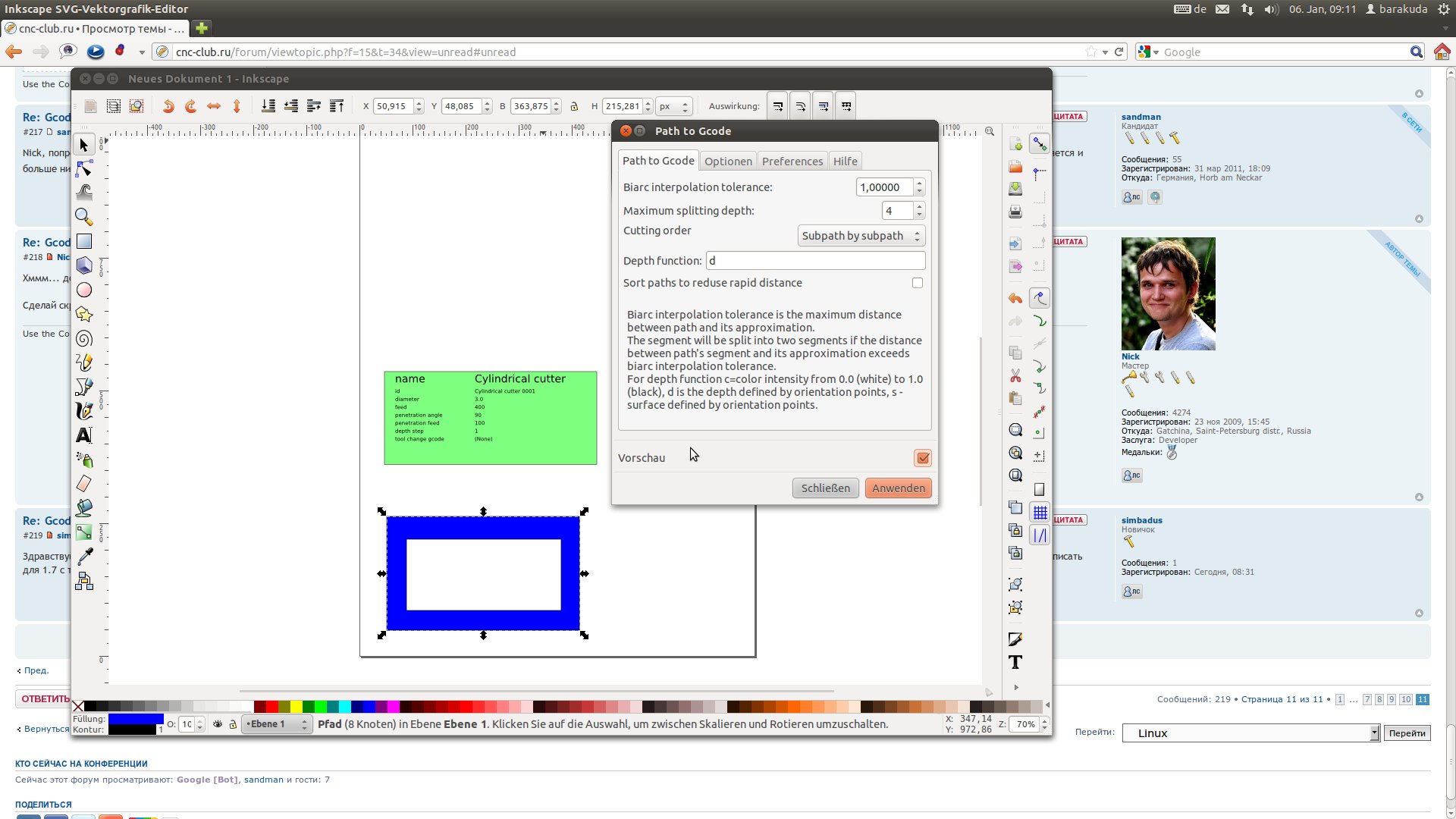Switch to the Optionen tab
Viewport: 1456px width, 819px height.
(727, 162)
